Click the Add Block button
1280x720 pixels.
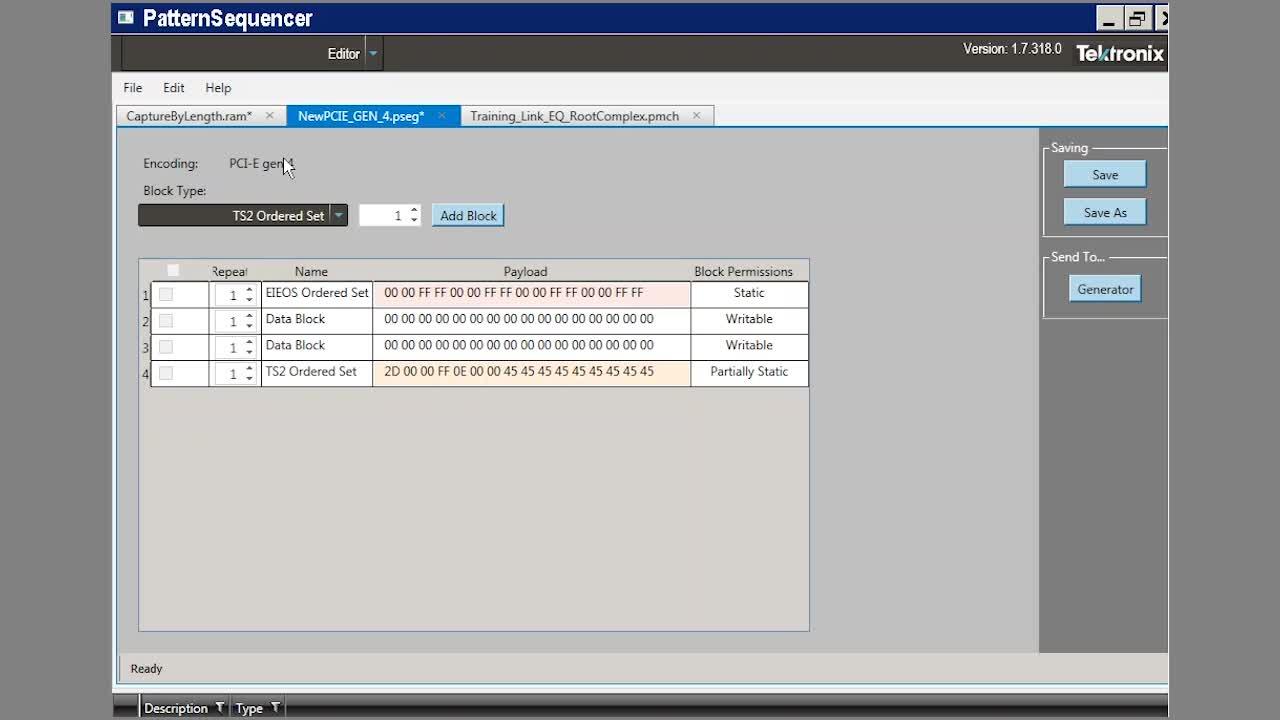[467, 215]
